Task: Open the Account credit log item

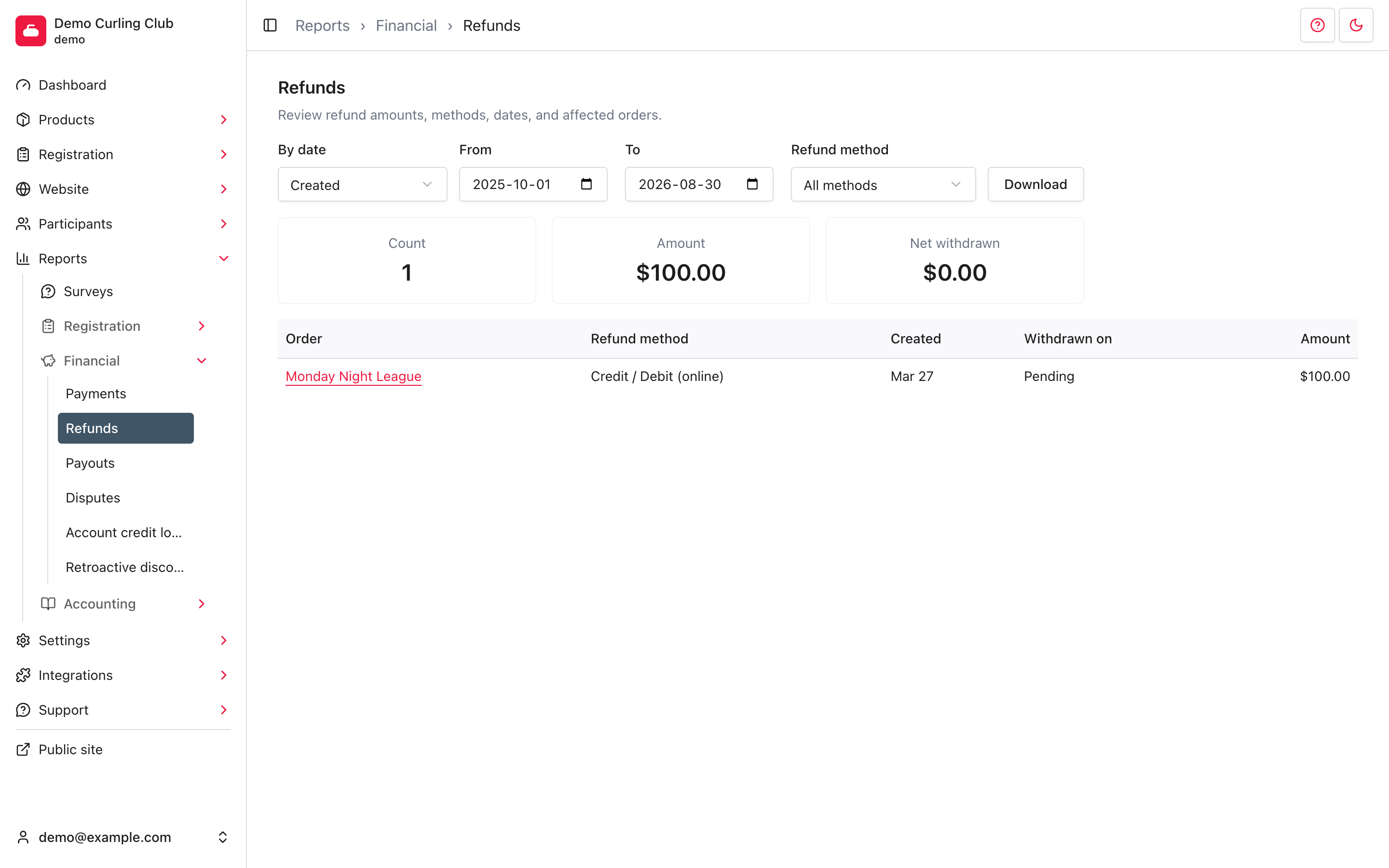Action: (x=126, y=532)
